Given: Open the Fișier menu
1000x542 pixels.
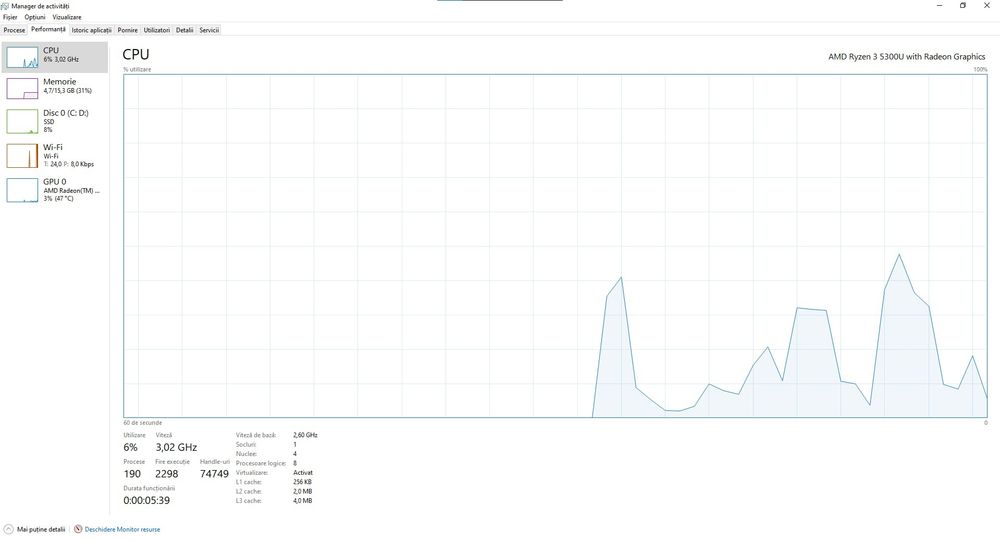Looking at the screenshot, I should click(10, 17).
